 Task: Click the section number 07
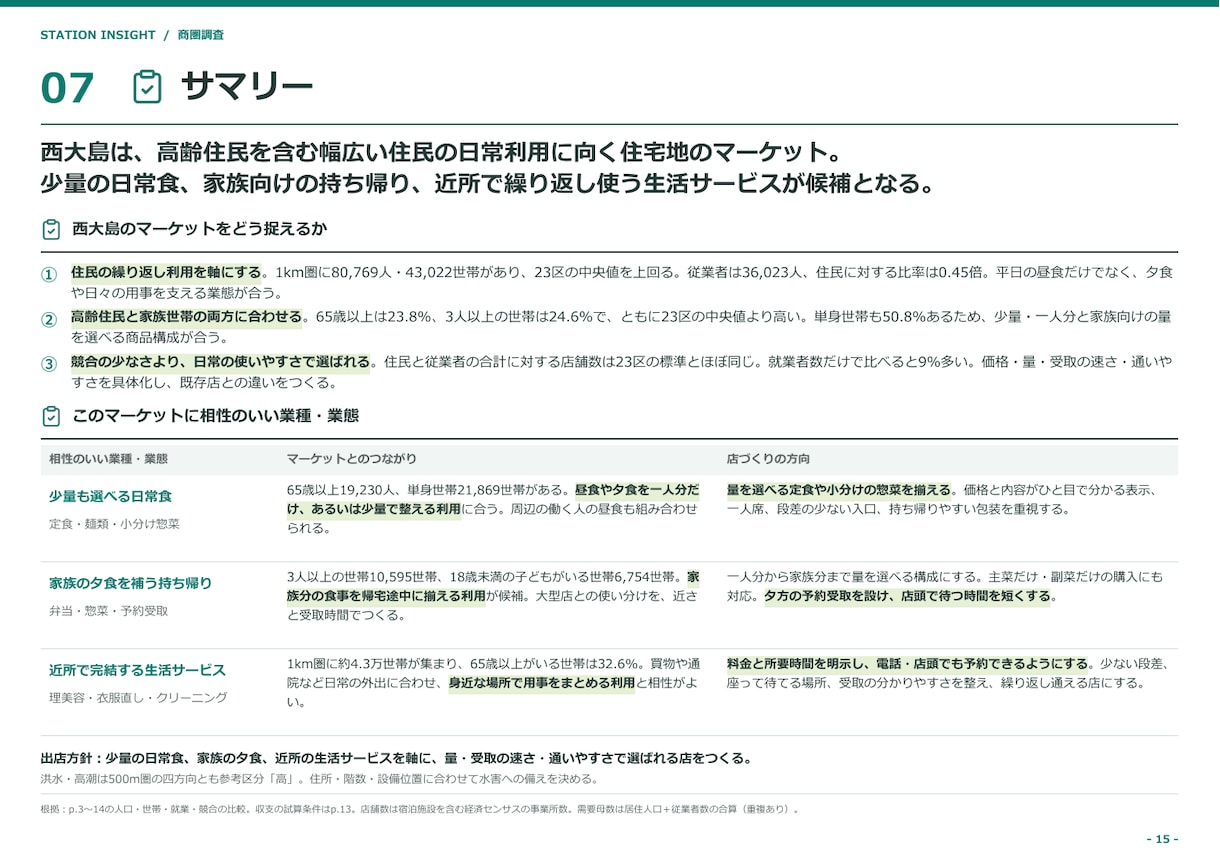67,88
